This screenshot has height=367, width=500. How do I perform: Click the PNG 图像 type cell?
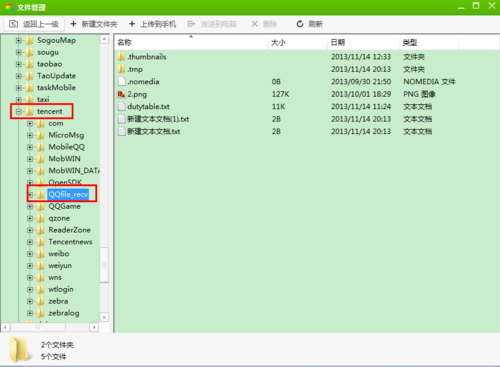pos(419,94)
